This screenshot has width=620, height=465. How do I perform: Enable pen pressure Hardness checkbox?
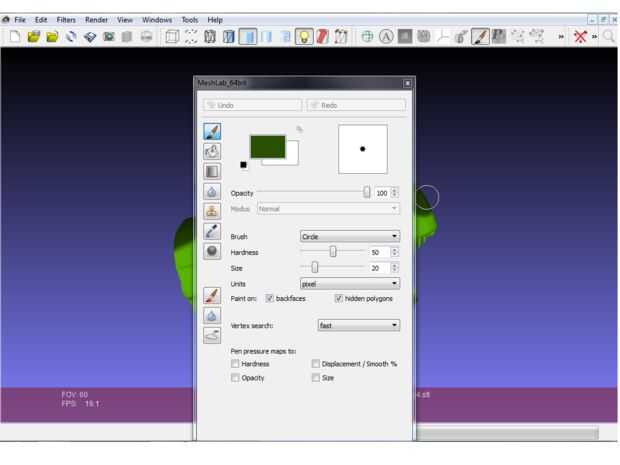click(x=235, y=364)
